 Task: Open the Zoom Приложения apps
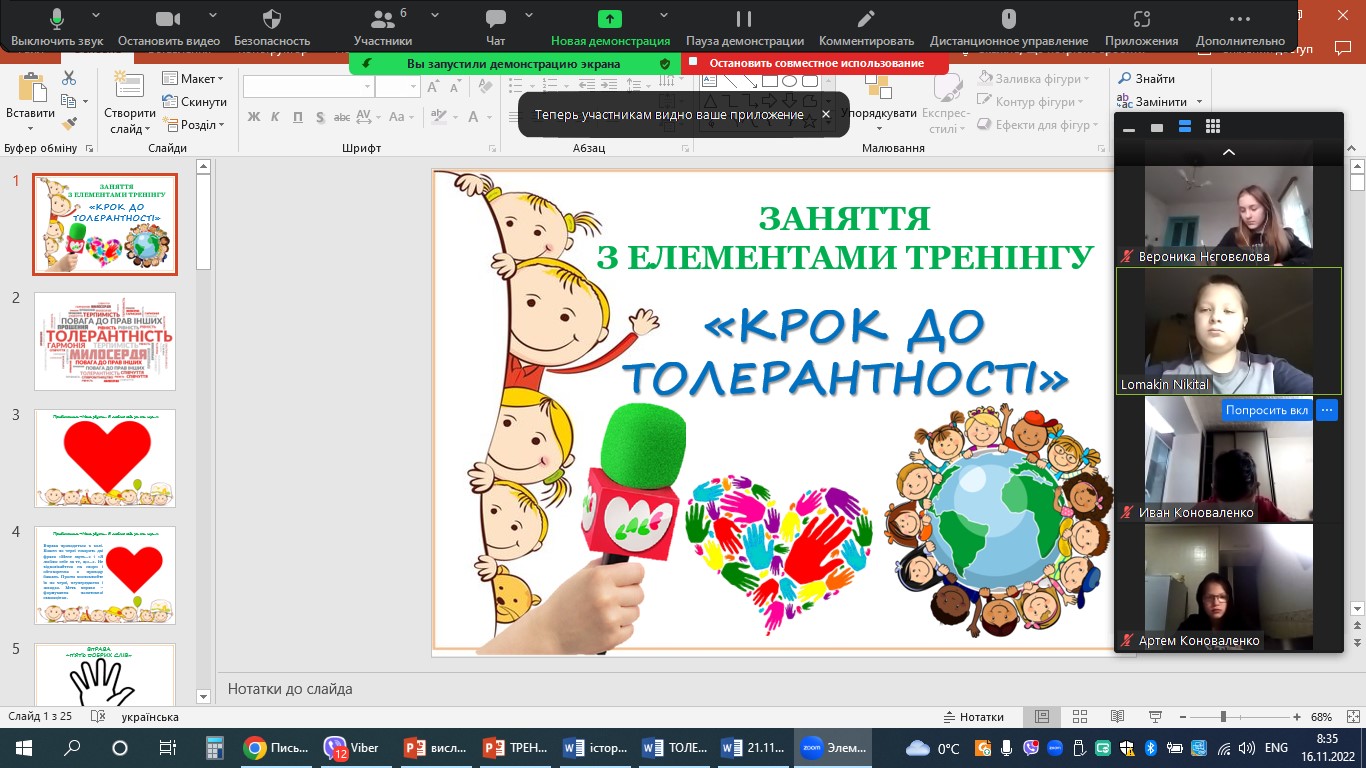[x=1141, y=27]
